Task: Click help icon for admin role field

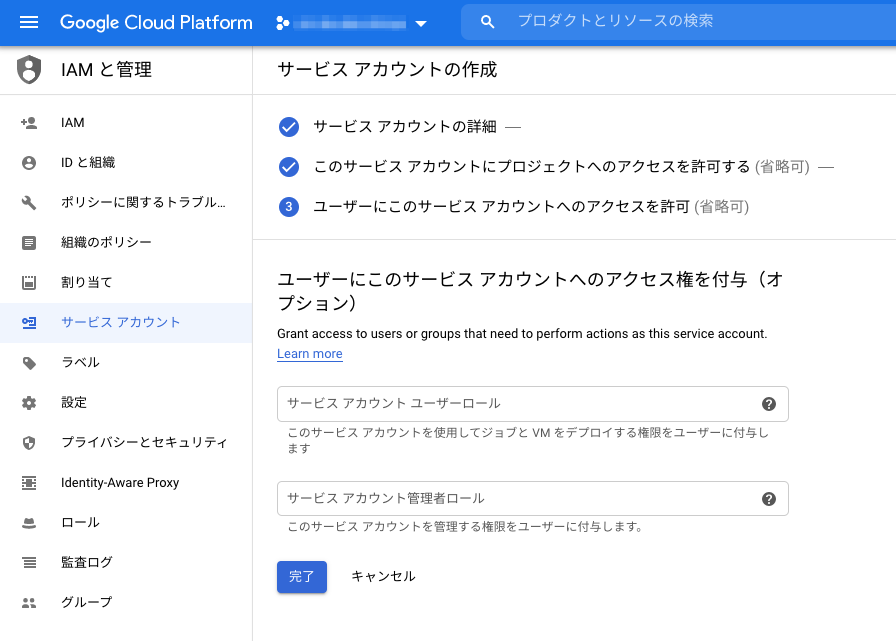Action: (769, 499)
